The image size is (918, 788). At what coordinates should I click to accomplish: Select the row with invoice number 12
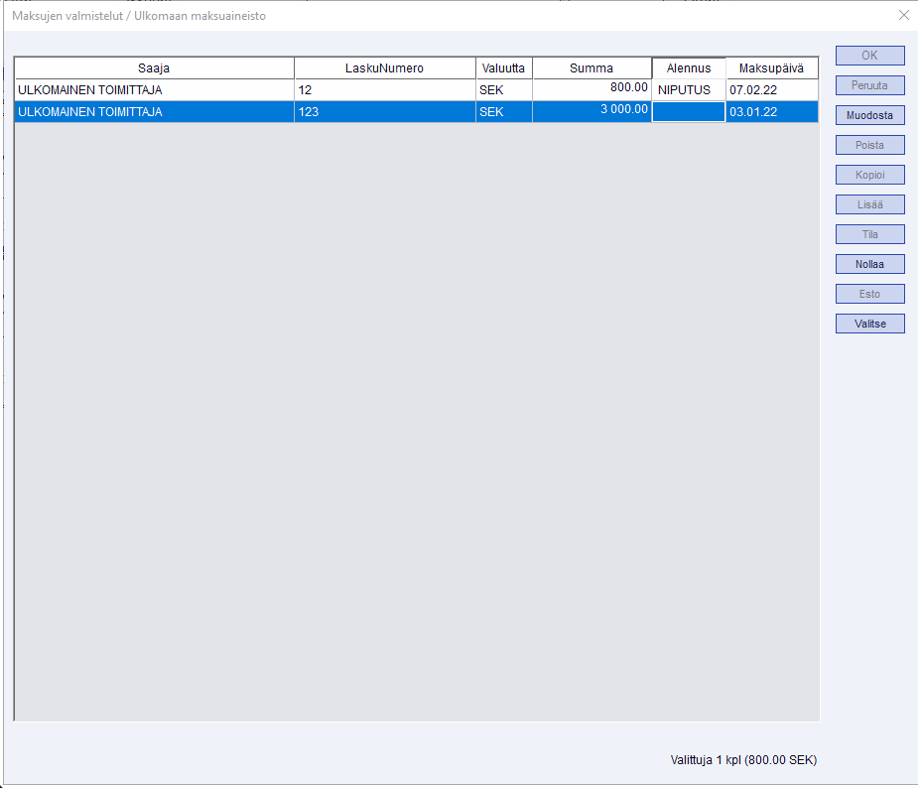385,90
